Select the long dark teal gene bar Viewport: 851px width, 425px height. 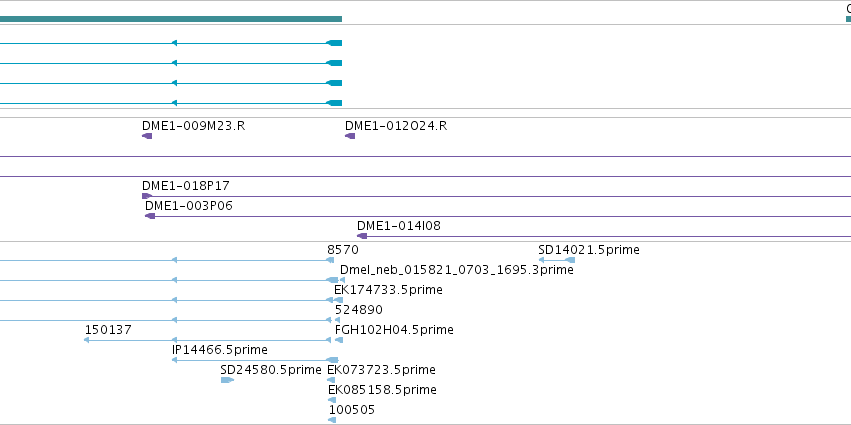click(171, 19)
